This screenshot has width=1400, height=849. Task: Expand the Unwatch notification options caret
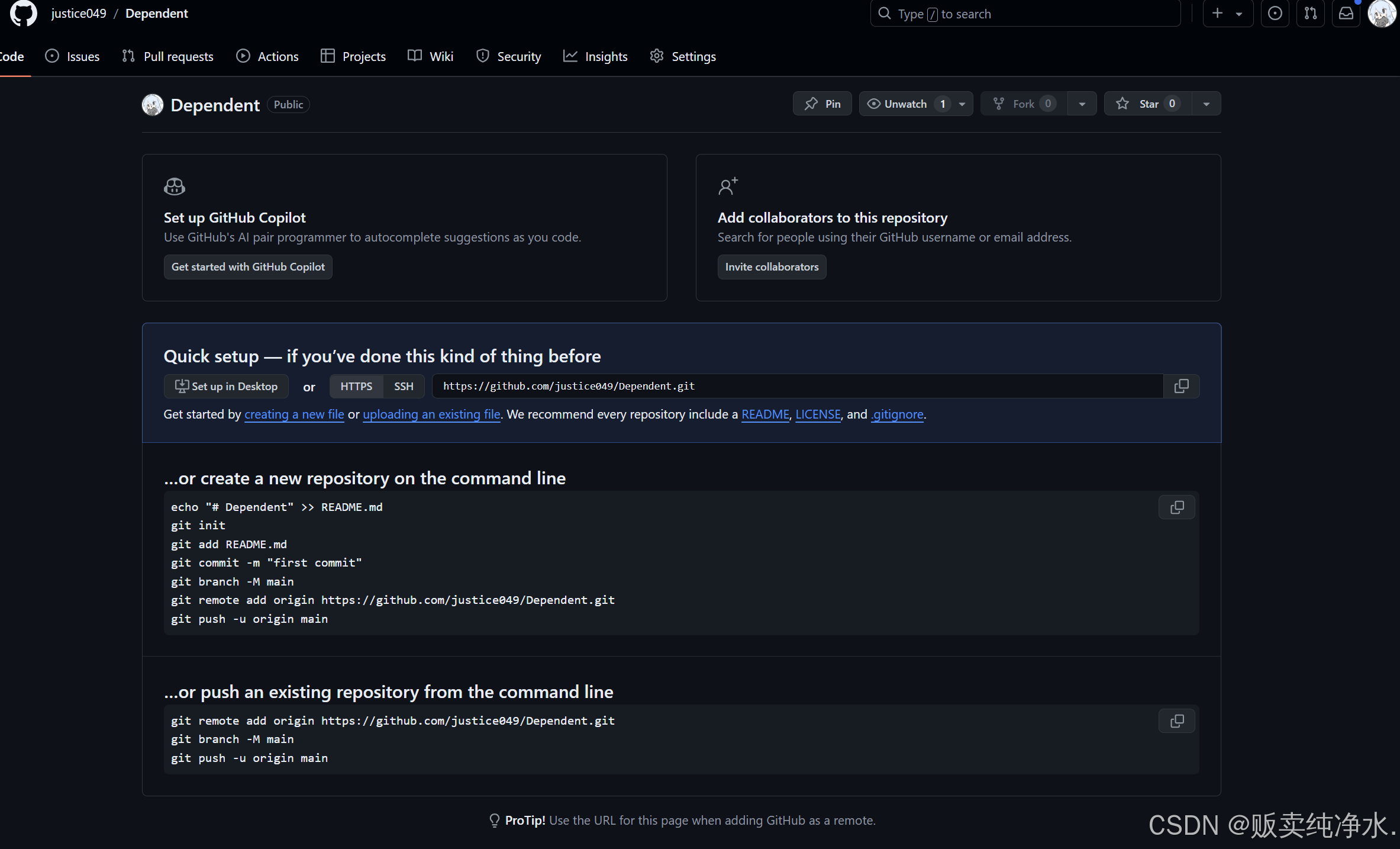coord(962,104)
